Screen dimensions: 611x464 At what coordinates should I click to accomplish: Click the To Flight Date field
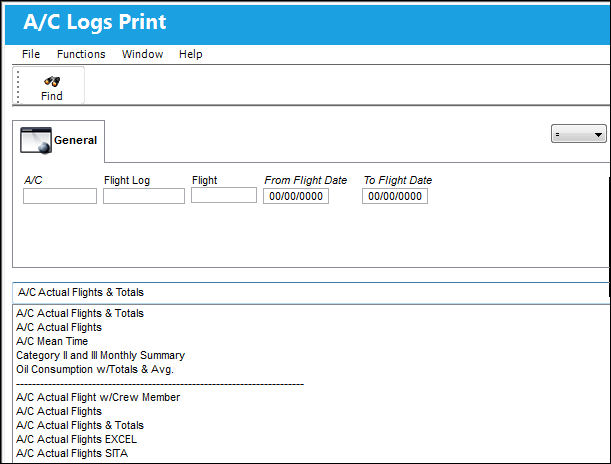coord(395,196)
